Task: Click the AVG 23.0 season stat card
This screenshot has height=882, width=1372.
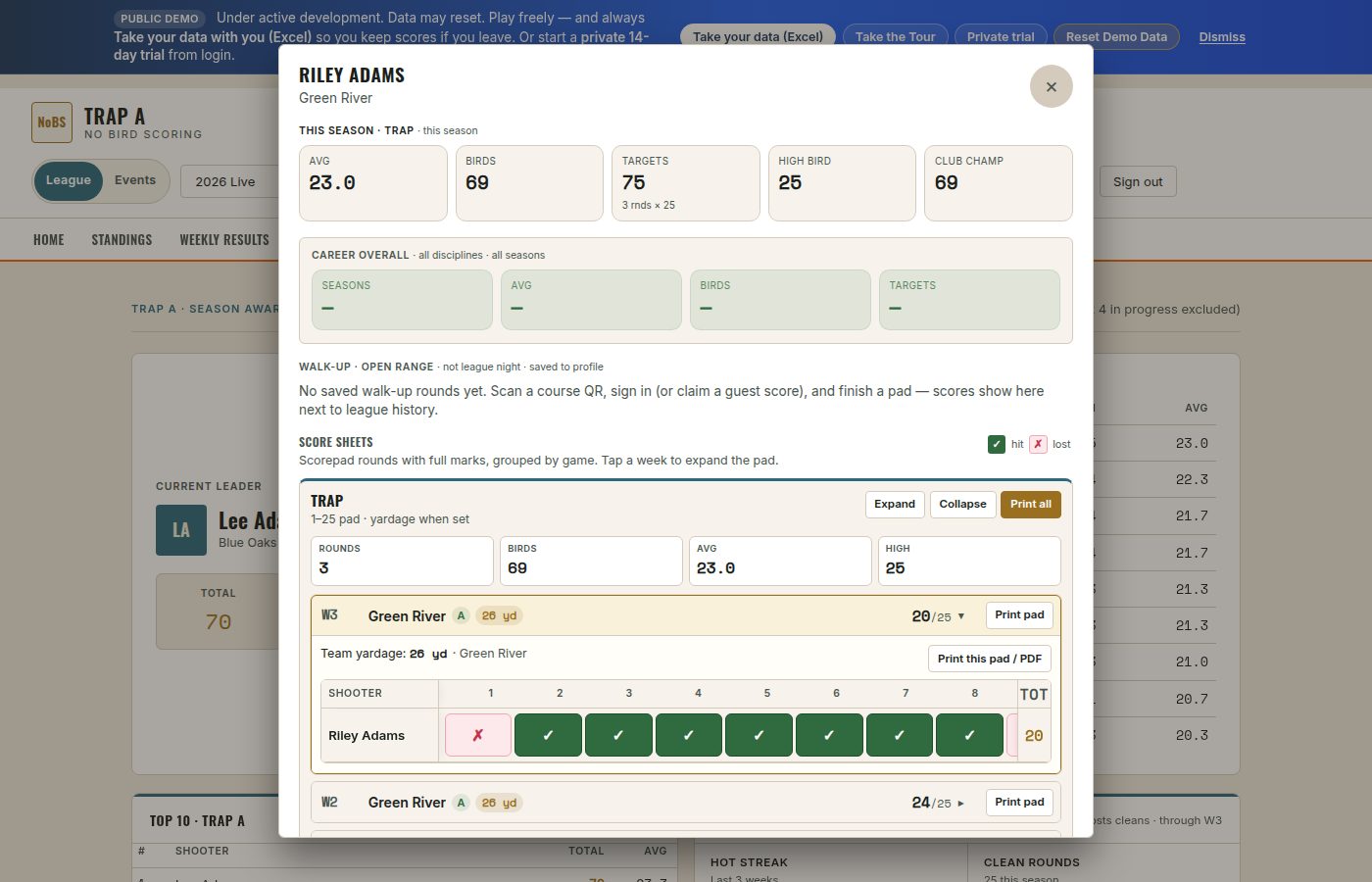Action: coord(373,183)
